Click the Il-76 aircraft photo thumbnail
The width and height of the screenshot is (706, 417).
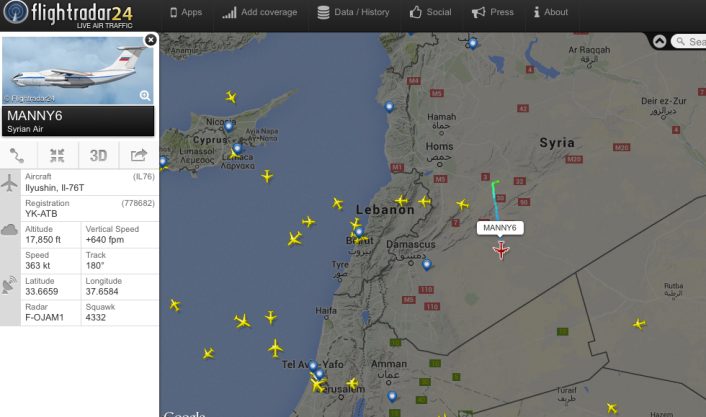pos(78,71)
